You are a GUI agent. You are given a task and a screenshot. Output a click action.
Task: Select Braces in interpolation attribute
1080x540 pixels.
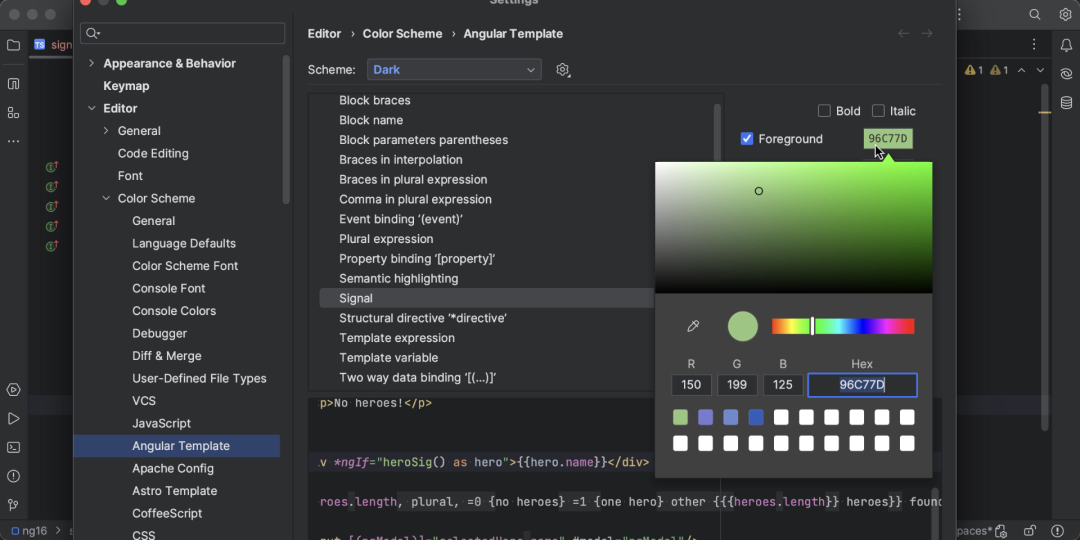pos(401,160)
